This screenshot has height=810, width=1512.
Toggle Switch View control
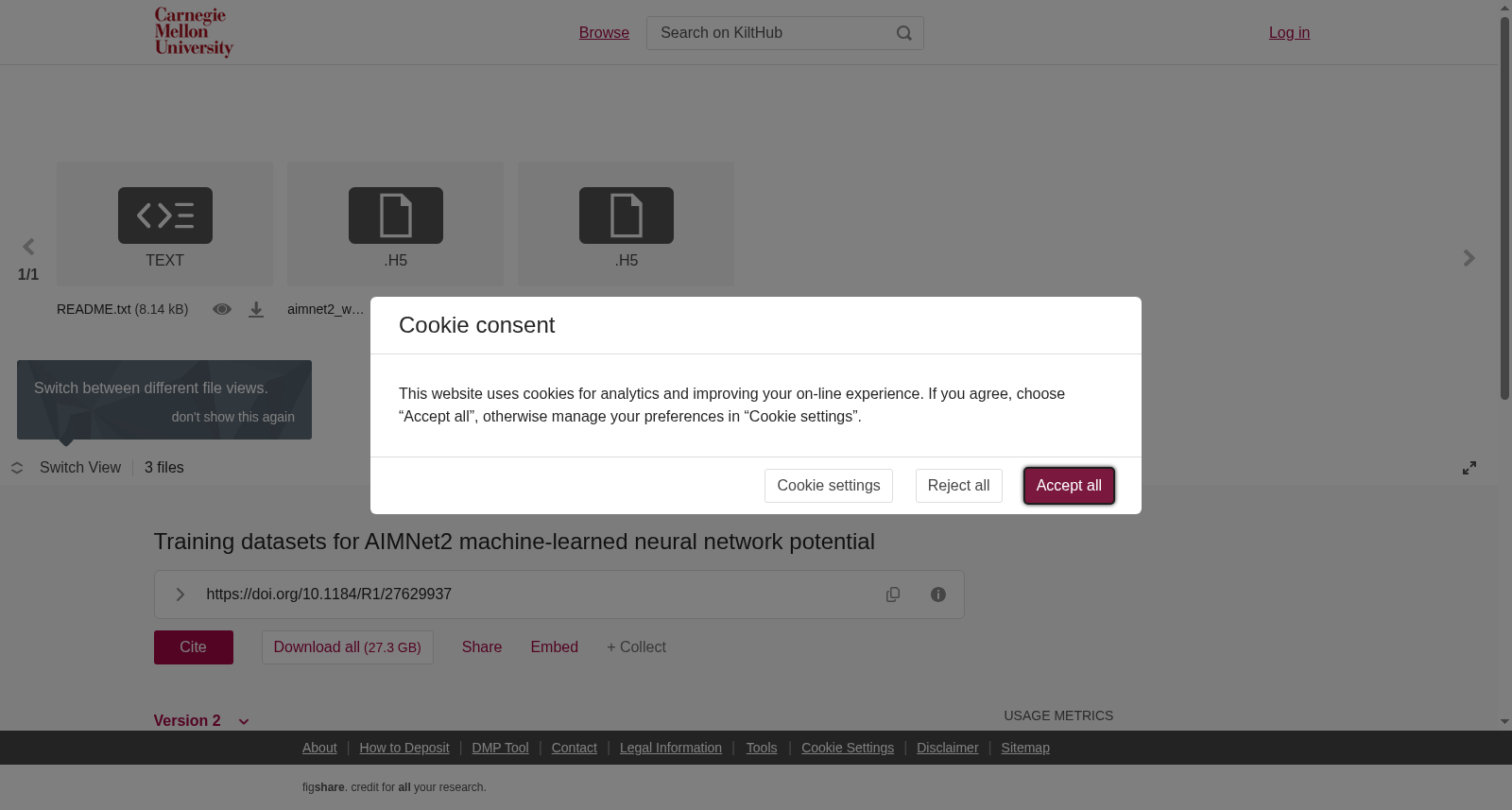pos(66,468)
